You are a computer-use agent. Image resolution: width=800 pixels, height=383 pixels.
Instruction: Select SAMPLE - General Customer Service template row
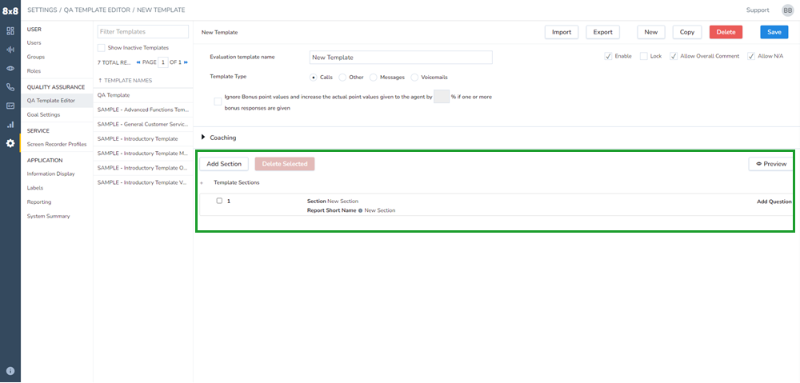tap(143, 124)
